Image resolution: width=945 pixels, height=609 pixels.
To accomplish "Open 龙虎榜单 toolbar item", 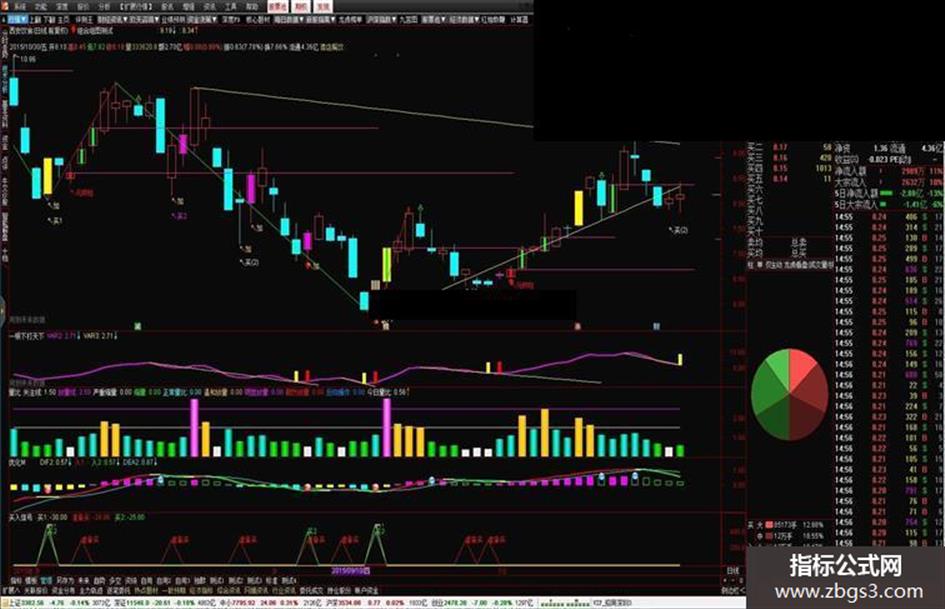I will [x=350, y=19].
